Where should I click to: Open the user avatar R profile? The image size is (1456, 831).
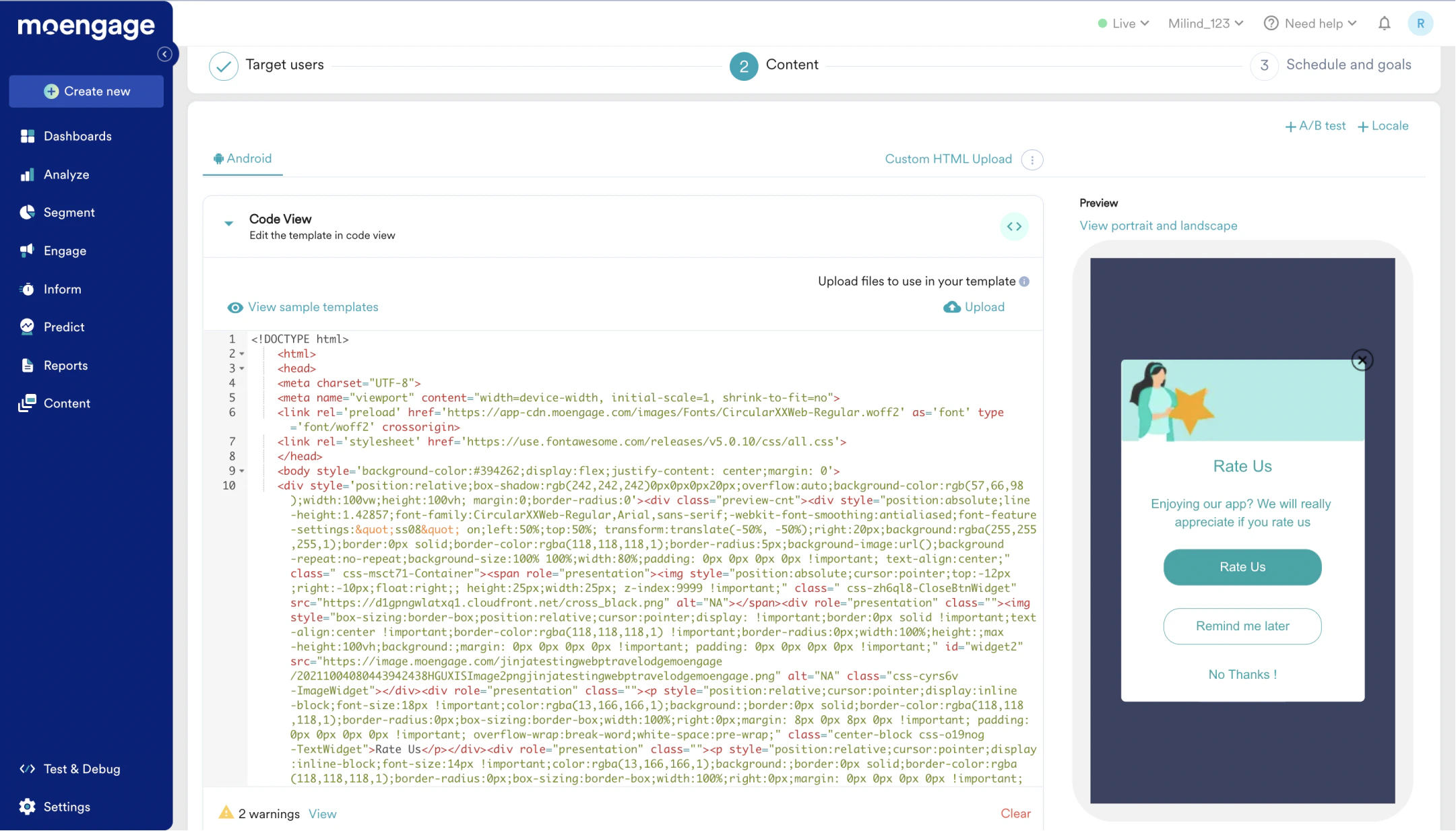click(x=1420, y=24)
